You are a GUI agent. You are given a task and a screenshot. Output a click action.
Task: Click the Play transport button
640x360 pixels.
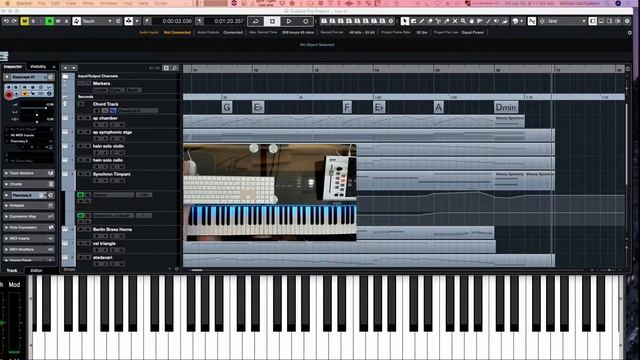point(289,21)
